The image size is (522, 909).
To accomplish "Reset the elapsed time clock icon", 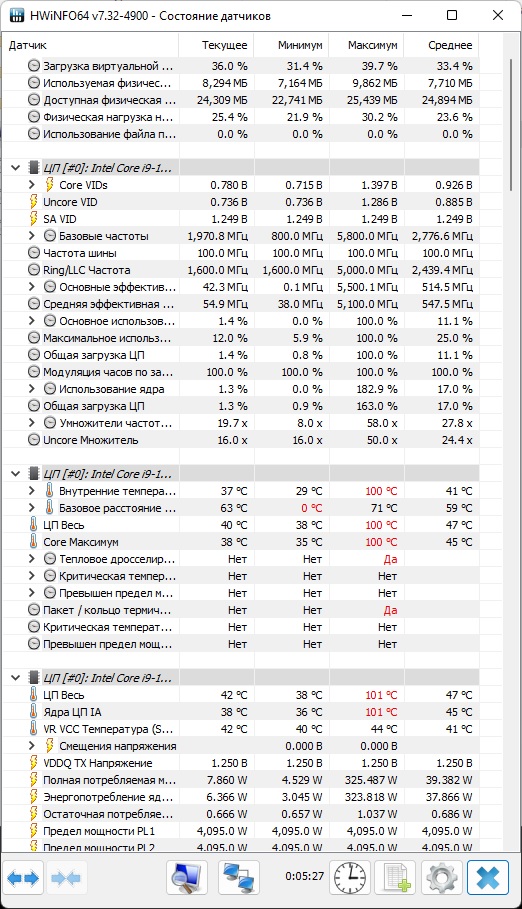I will (x=350, y=878).
